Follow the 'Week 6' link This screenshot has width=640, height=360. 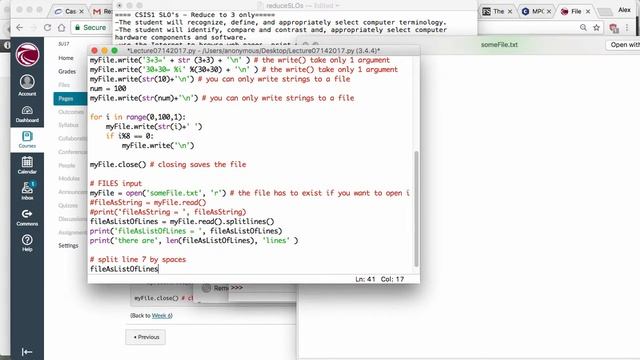pyautogui.click(x=161, y=316)
